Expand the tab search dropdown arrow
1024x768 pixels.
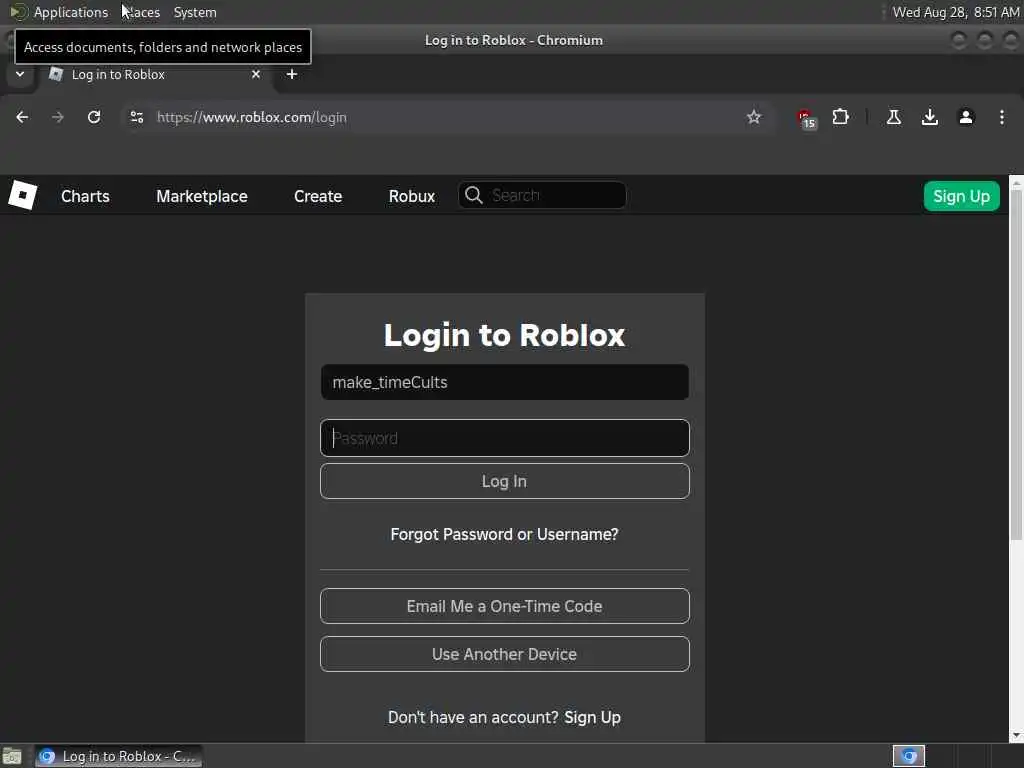(x=20, y=74)
